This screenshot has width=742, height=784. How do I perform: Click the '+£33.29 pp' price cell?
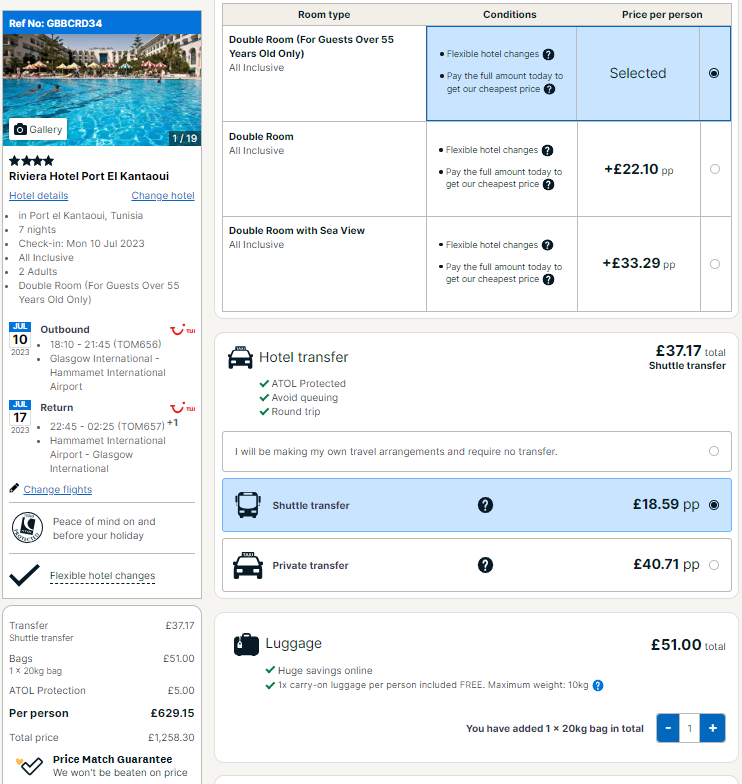pos(638,264)
